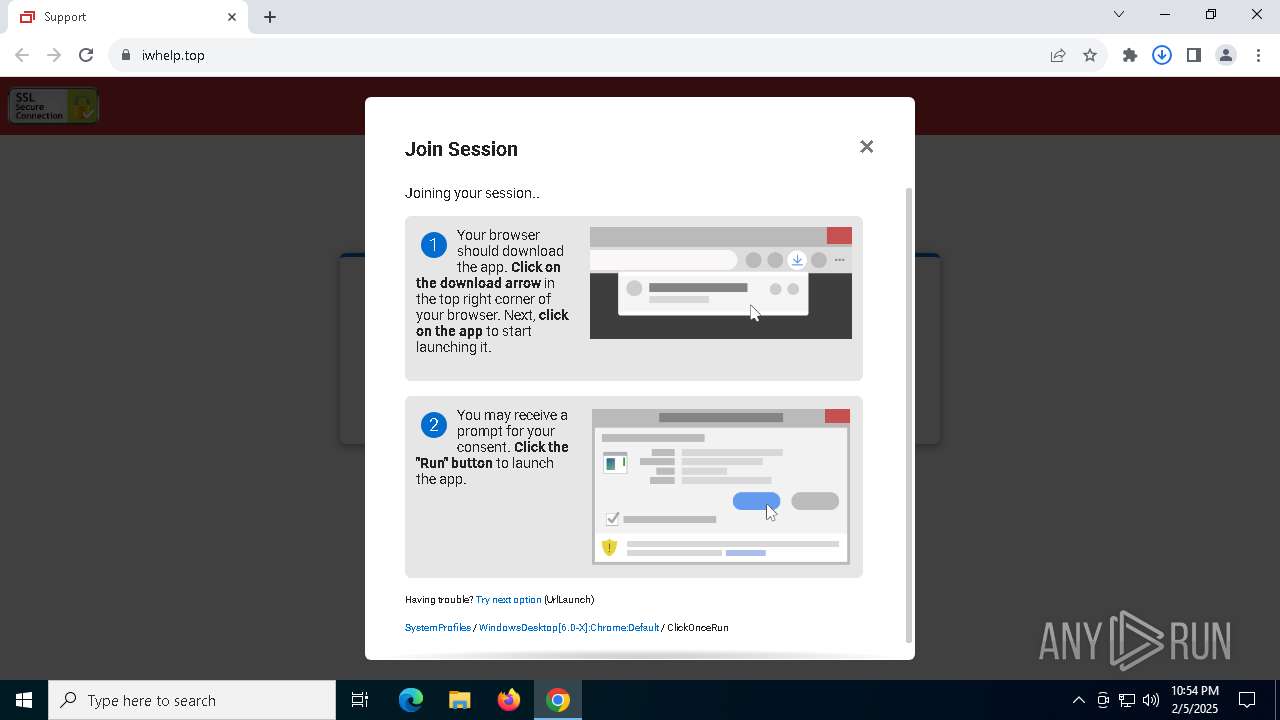The height and width of the screenshot is (720, 1280).
Task: Open a new browser tab
Action: coord(270,17)
